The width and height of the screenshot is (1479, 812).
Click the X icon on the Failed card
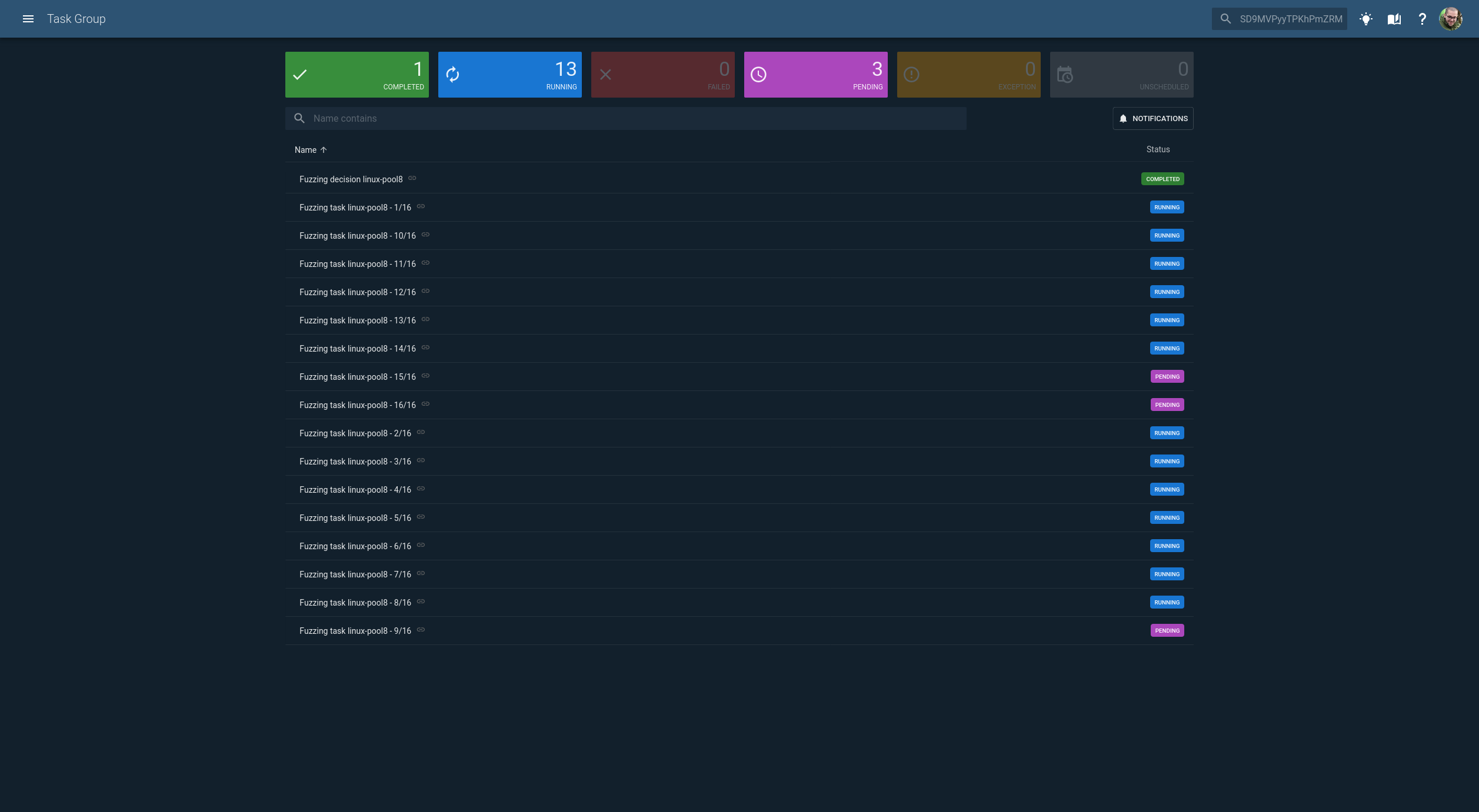[x=606, y=74]
